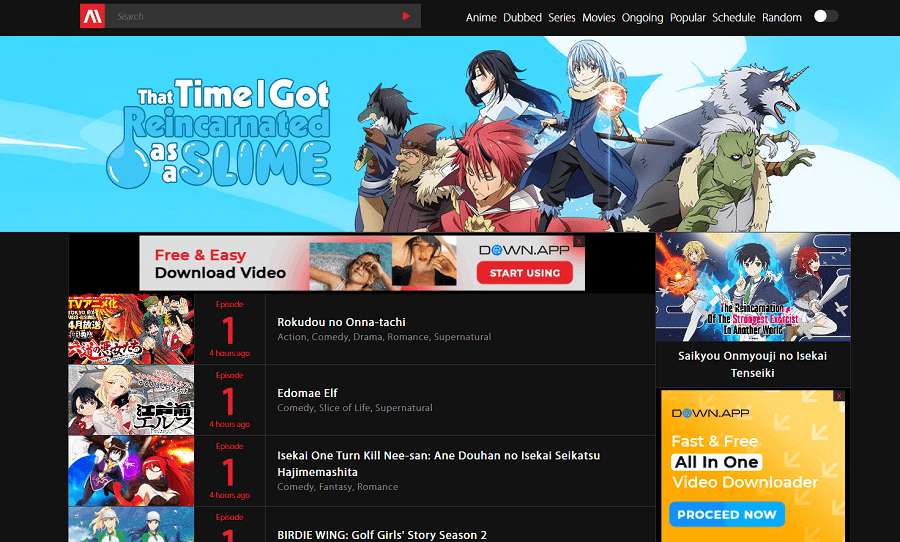Open the Dubbed menu item

[522, 17]
